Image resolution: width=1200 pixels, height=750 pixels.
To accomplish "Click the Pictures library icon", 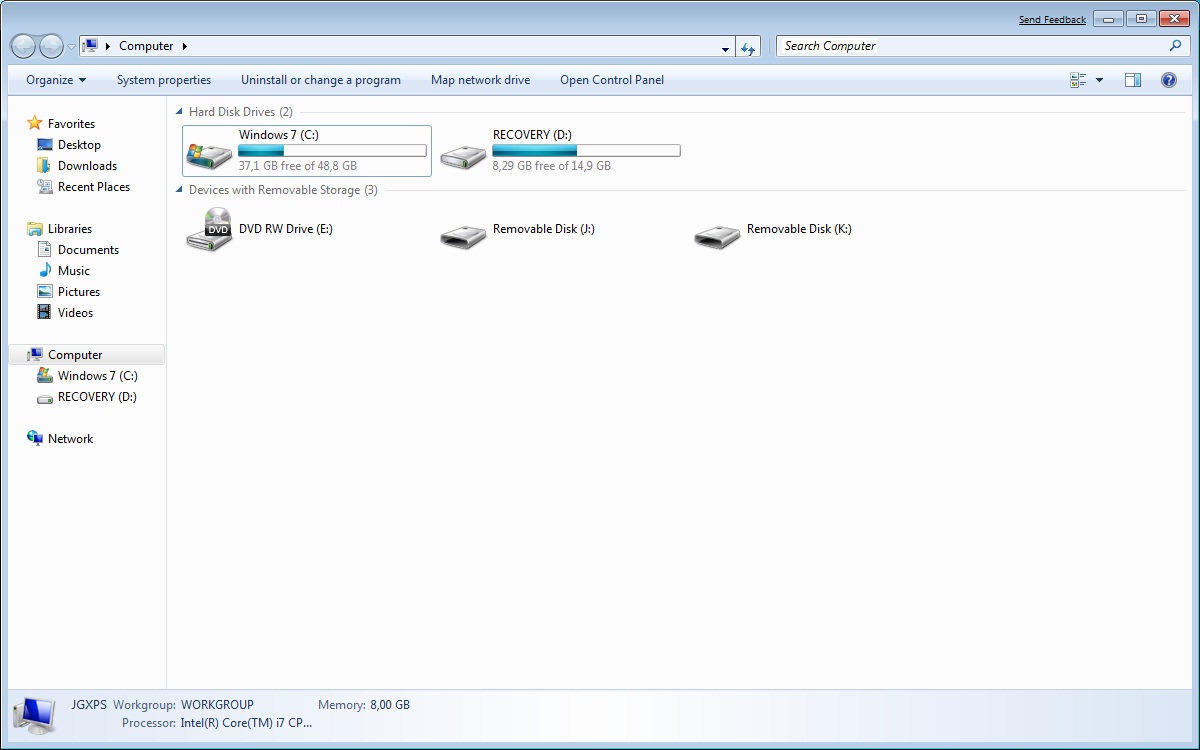I will click(44, 292).
